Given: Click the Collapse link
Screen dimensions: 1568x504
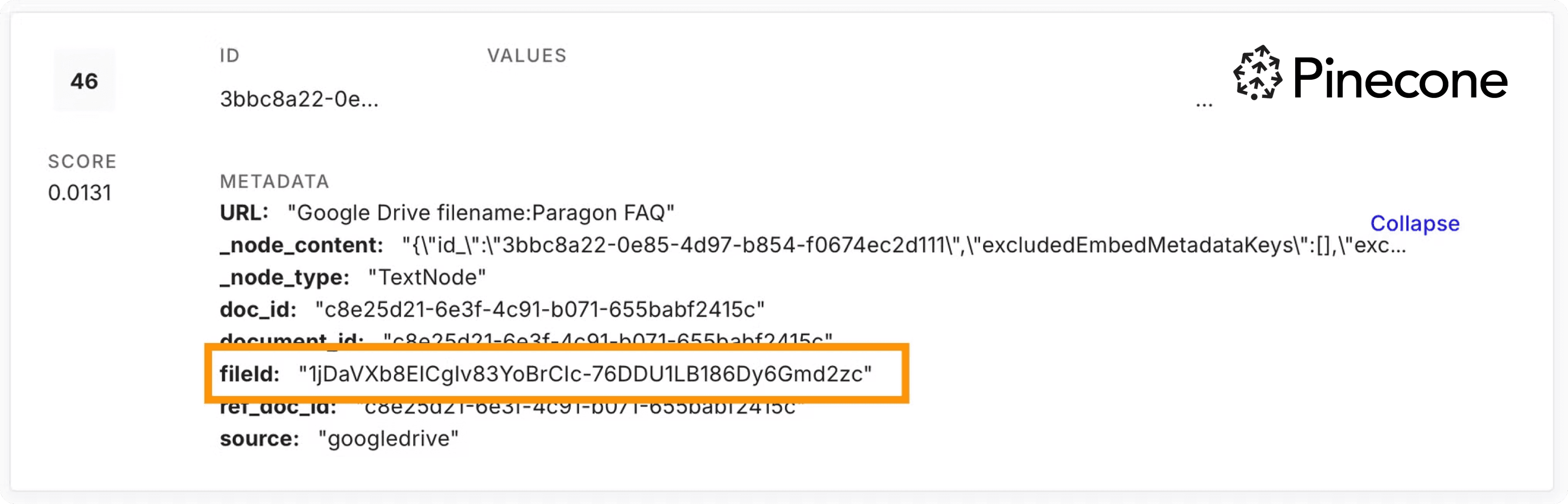Looking at the screenshot, I should pyautogui.click(x=1414, y=223).
